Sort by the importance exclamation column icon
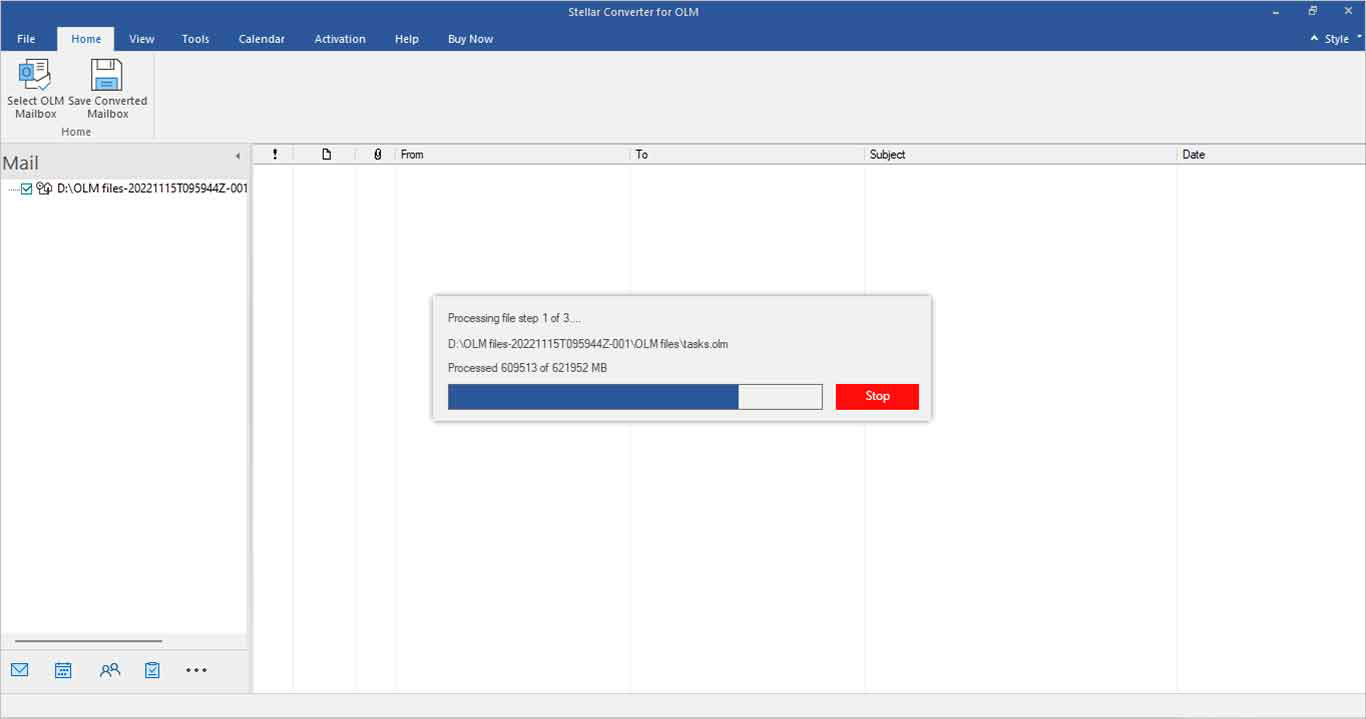 pyautogui.click(x=274, y=155)
